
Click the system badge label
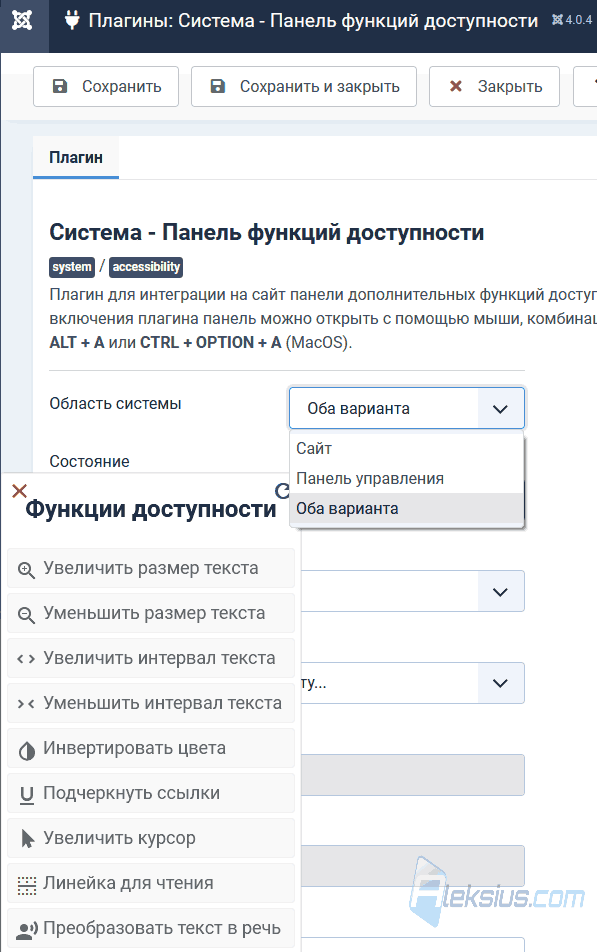click(x=72, y=267)
